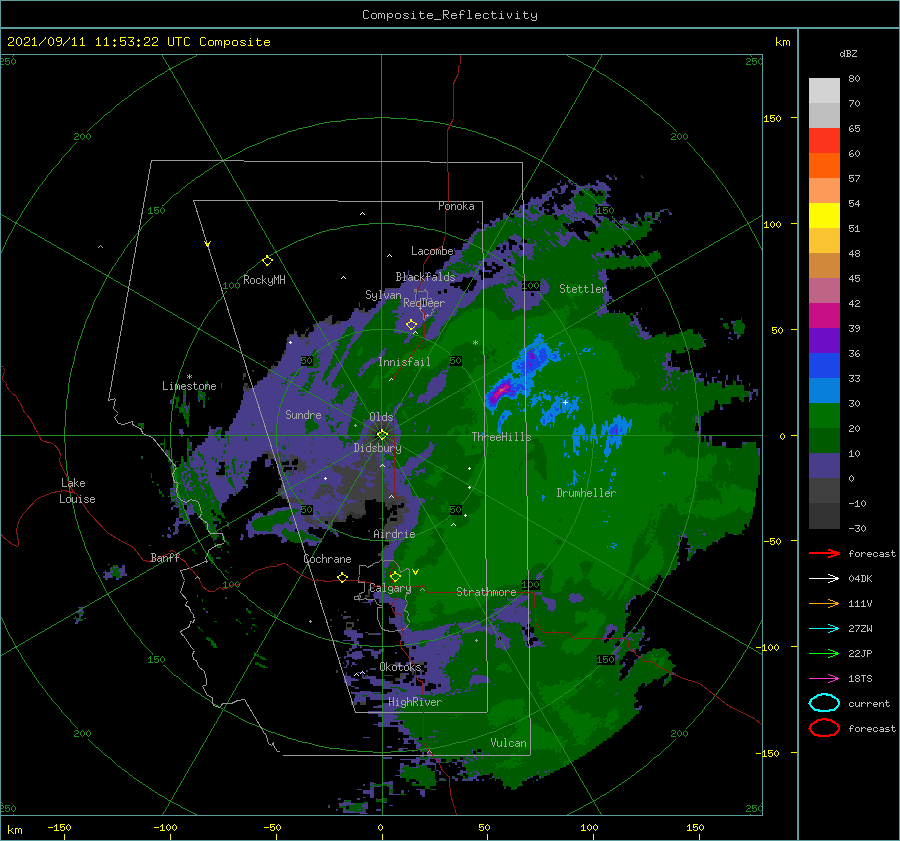Click the Cochrane label
This screenshot has width=900, height=841.
[x=327, y=559]
